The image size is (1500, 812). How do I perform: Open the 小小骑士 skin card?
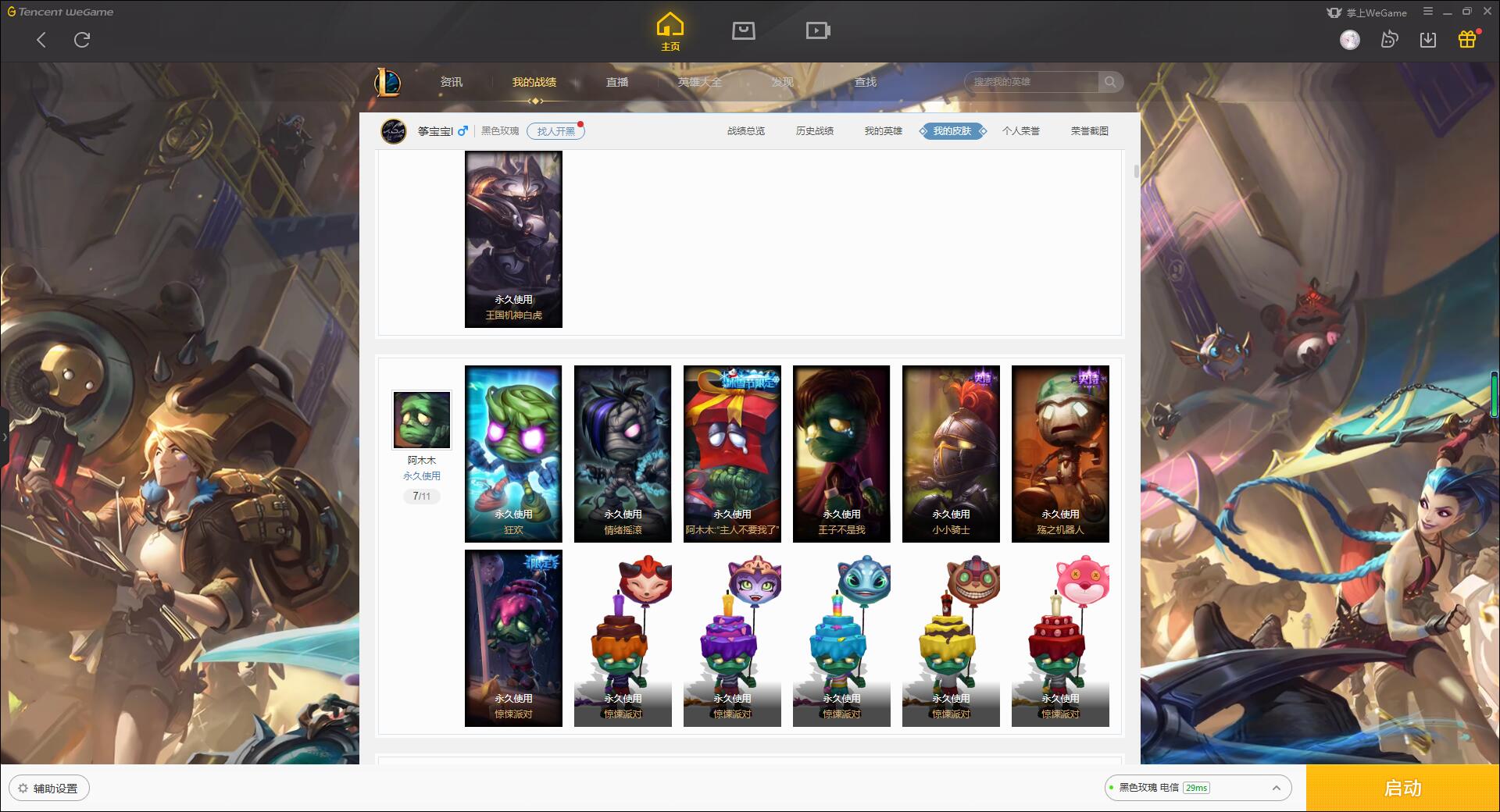point(951,454)
